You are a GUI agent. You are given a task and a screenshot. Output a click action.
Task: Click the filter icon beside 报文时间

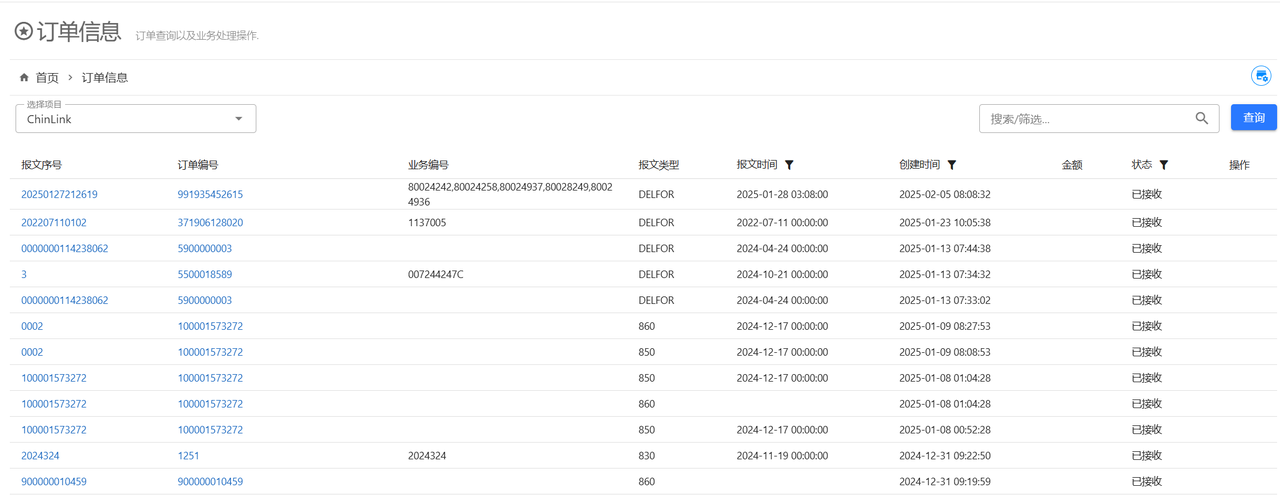(789, 165)
